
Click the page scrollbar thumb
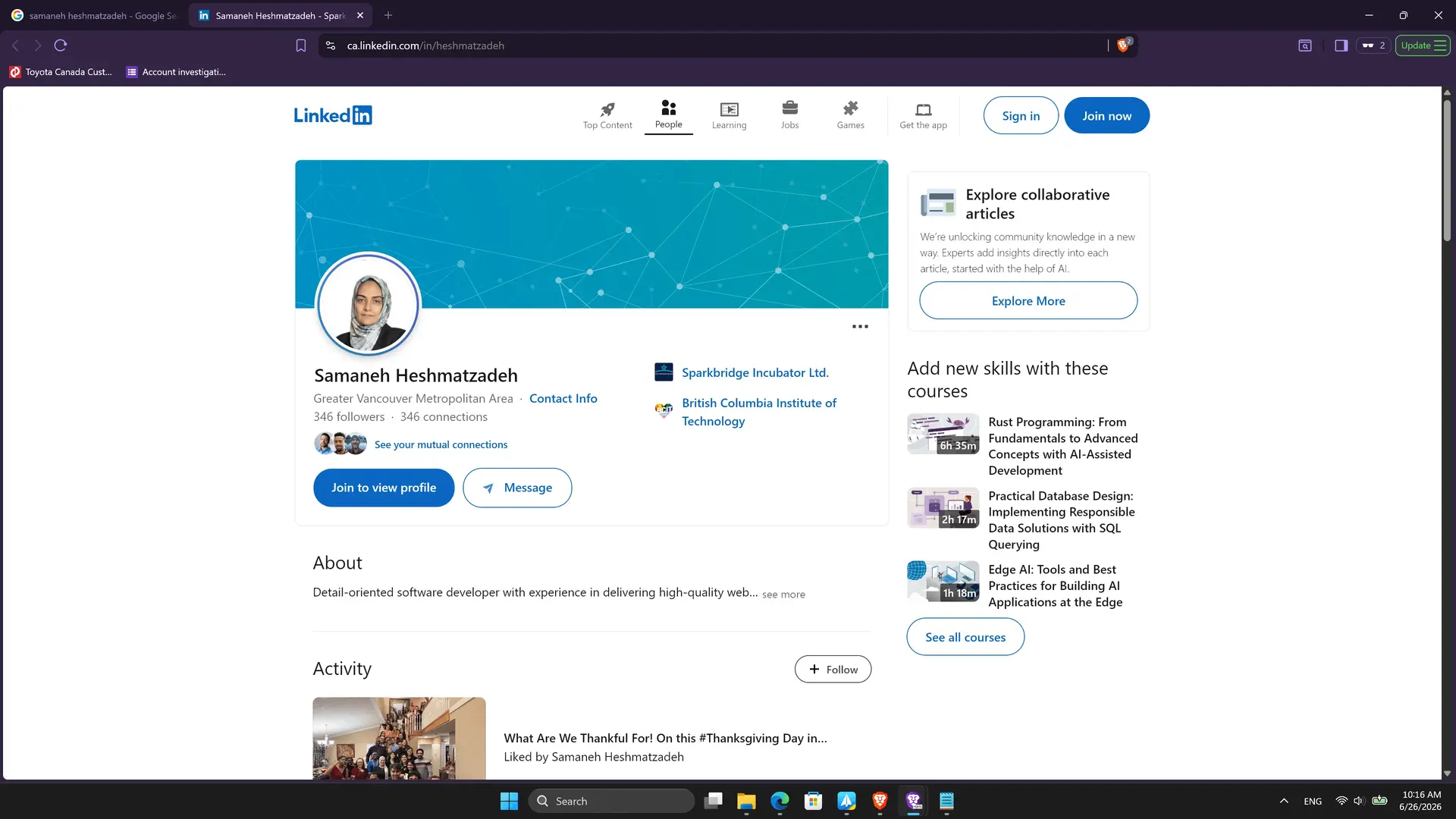(x=1447, y=171)
